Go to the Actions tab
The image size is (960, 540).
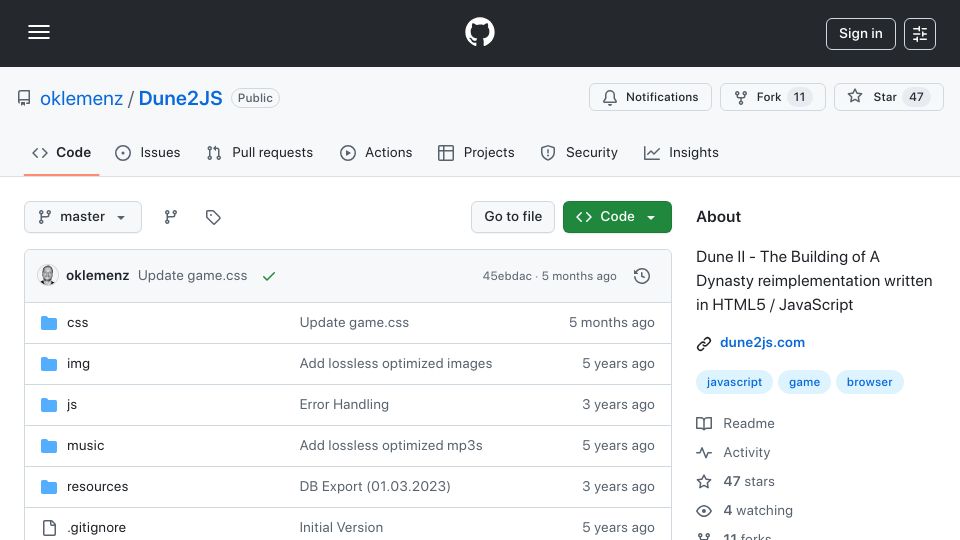(x=376, y=152)
